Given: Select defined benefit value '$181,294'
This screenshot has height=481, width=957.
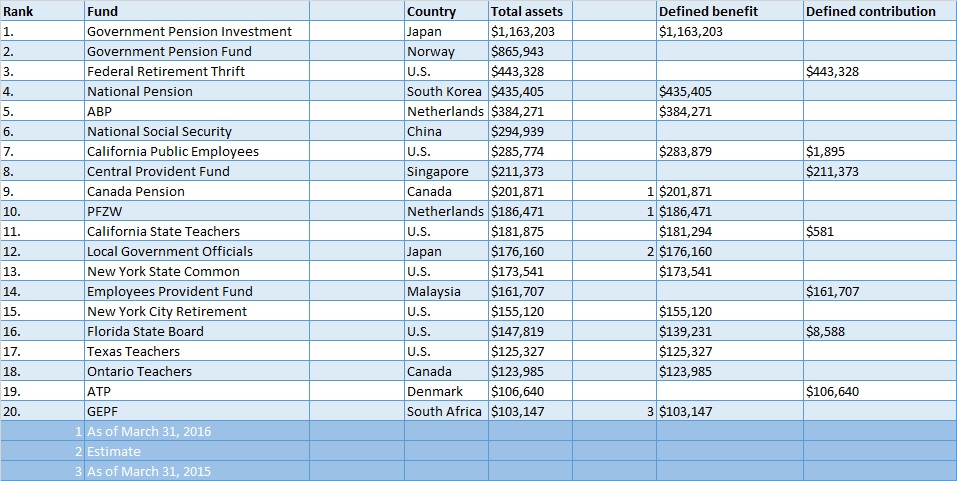Looking at the screenshot, I should pos(730,231).
